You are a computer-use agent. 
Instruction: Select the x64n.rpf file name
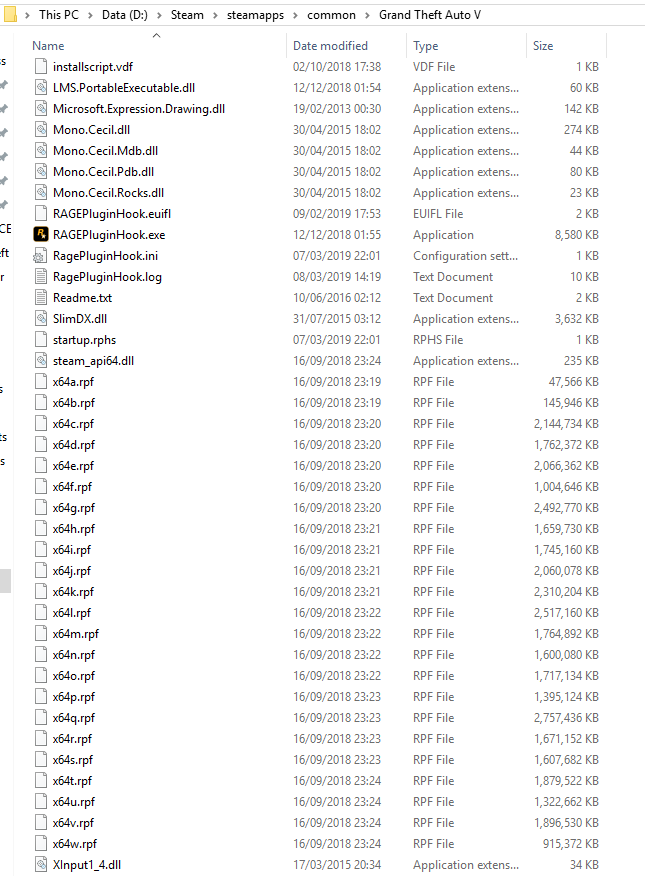pyautogui.click(x=74, y=655)
